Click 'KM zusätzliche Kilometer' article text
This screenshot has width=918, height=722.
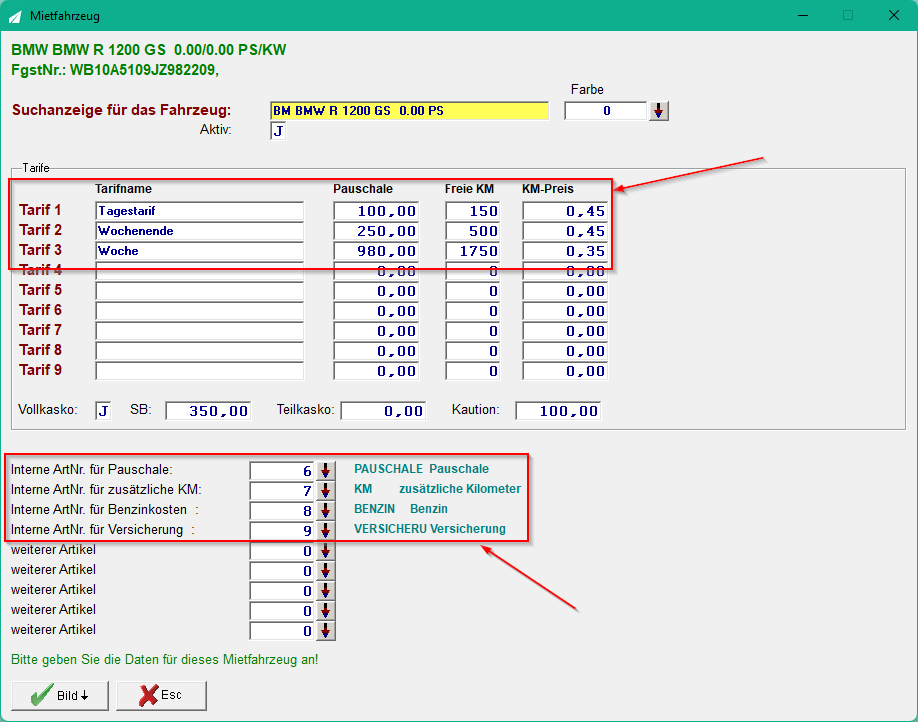437,488
